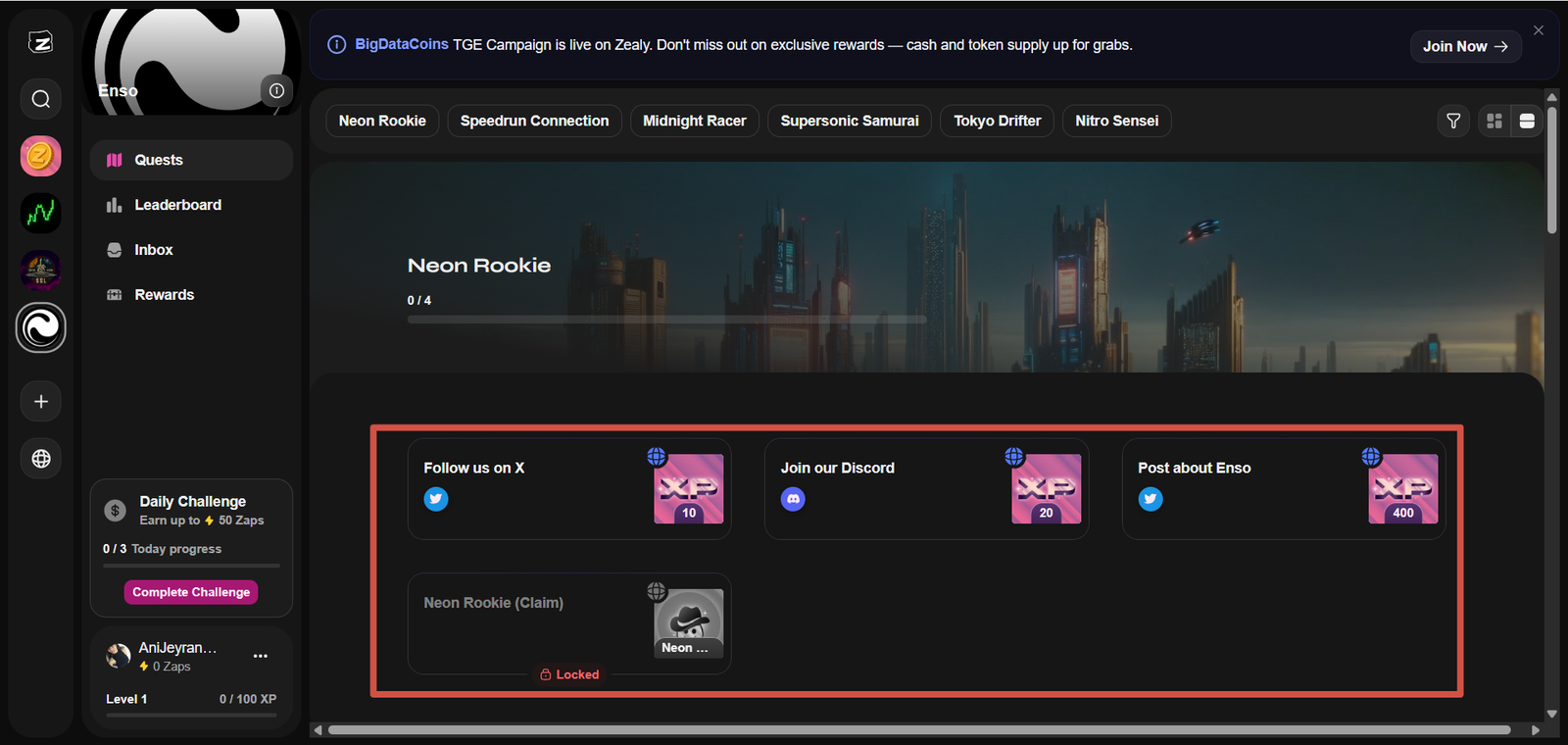1568x745 pixels.
Task: Open the search icon in left rail
Action: (40, 99)
